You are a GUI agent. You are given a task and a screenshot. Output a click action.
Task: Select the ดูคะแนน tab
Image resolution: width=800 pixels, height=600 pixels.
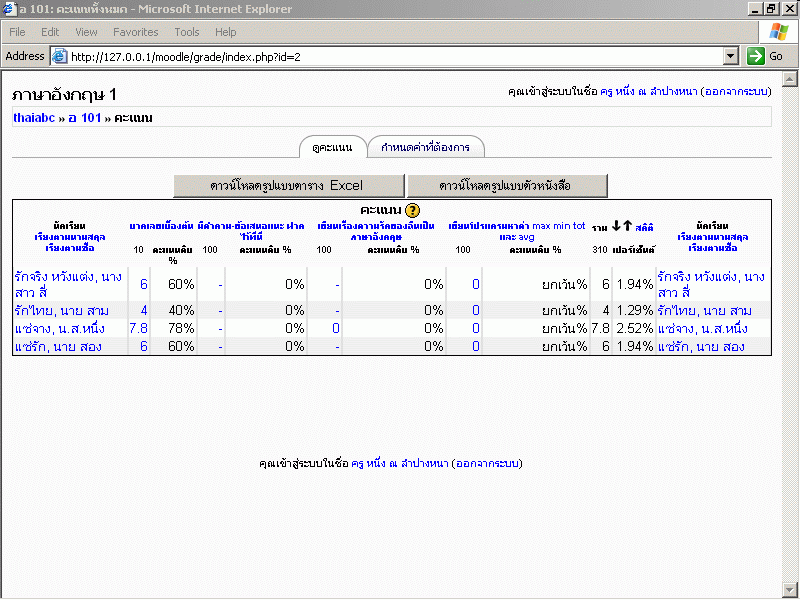click(332, 148)
